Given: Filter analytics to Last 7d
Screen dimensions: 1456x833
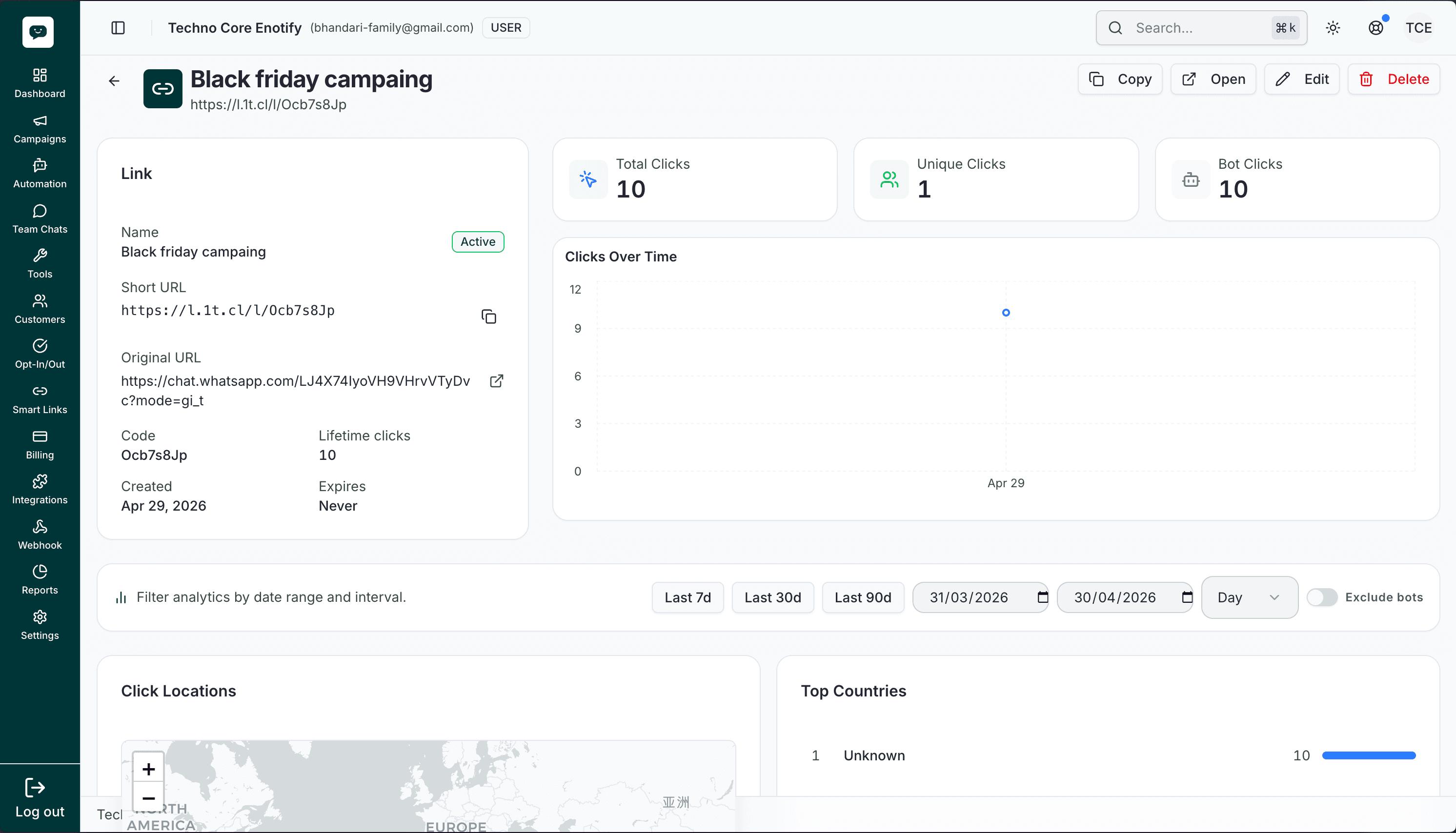Looking at the screenshot, I should point(688,597).
